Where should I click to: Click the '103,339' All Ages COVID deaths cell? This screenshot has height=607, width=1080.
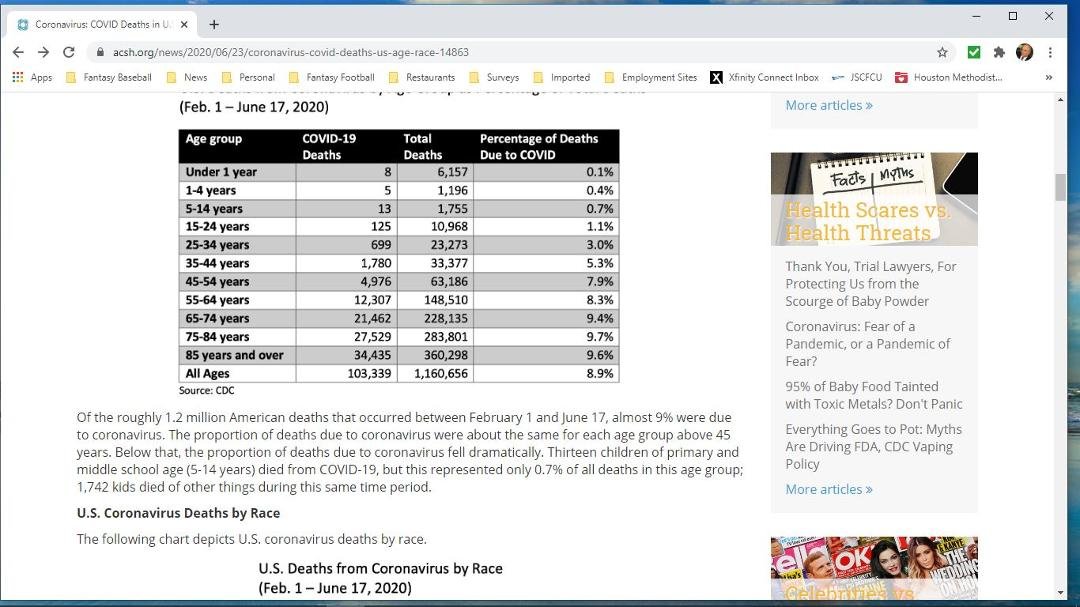[369, 373]
